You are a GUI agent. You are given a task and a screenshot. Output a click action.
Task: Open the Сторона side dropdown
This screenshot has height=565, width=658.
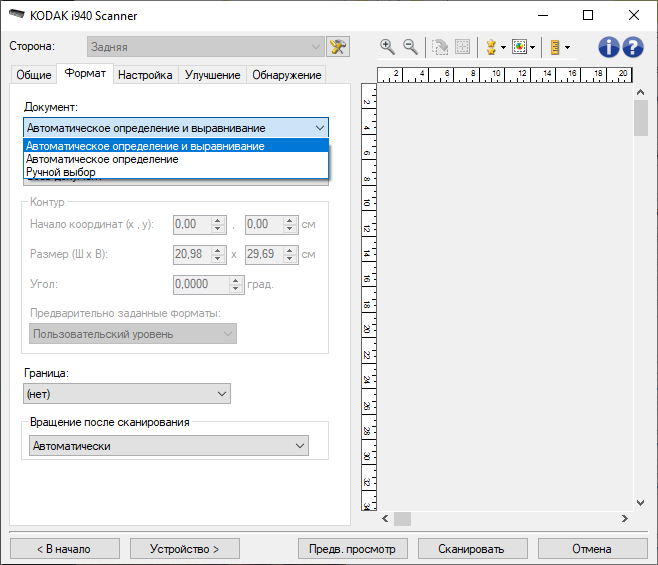click(206, 47)
